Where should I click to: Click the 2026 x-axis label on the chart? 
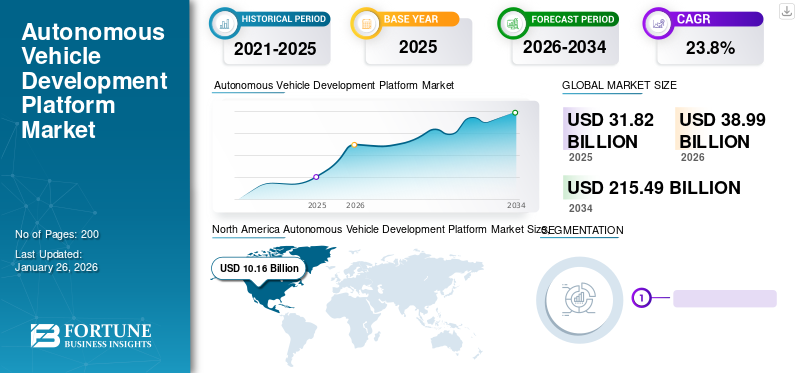355,206
